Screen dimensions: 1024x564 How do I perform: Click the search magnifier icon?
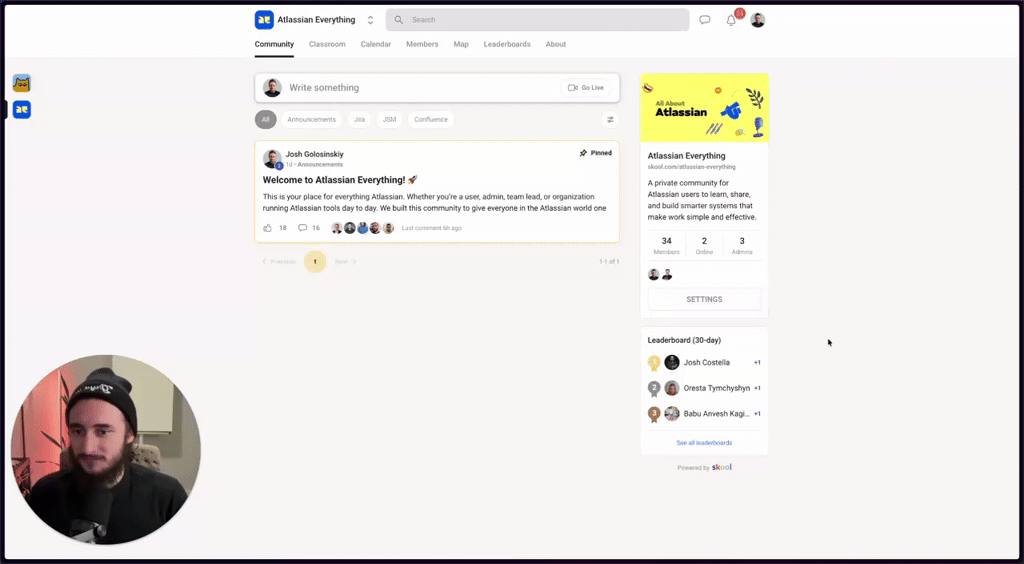coord(398,20)
